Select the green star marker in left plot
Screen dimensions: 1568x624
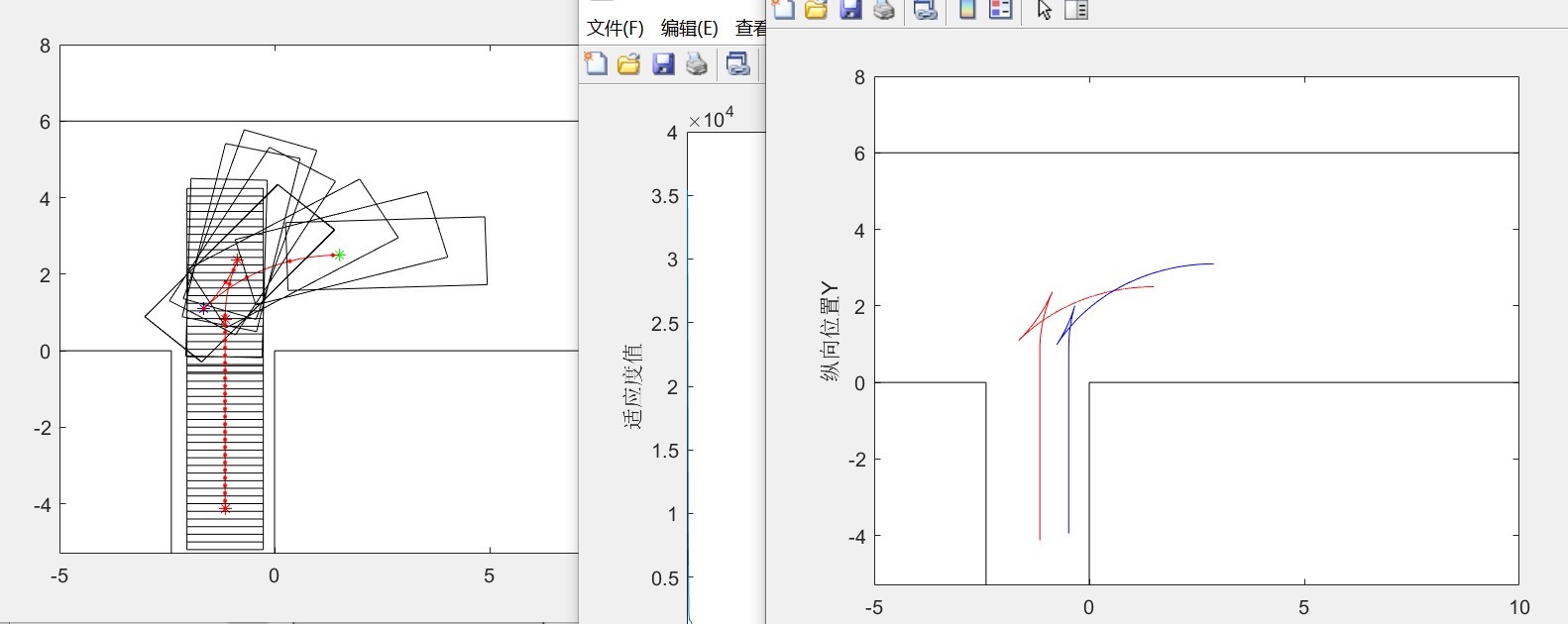340,255
